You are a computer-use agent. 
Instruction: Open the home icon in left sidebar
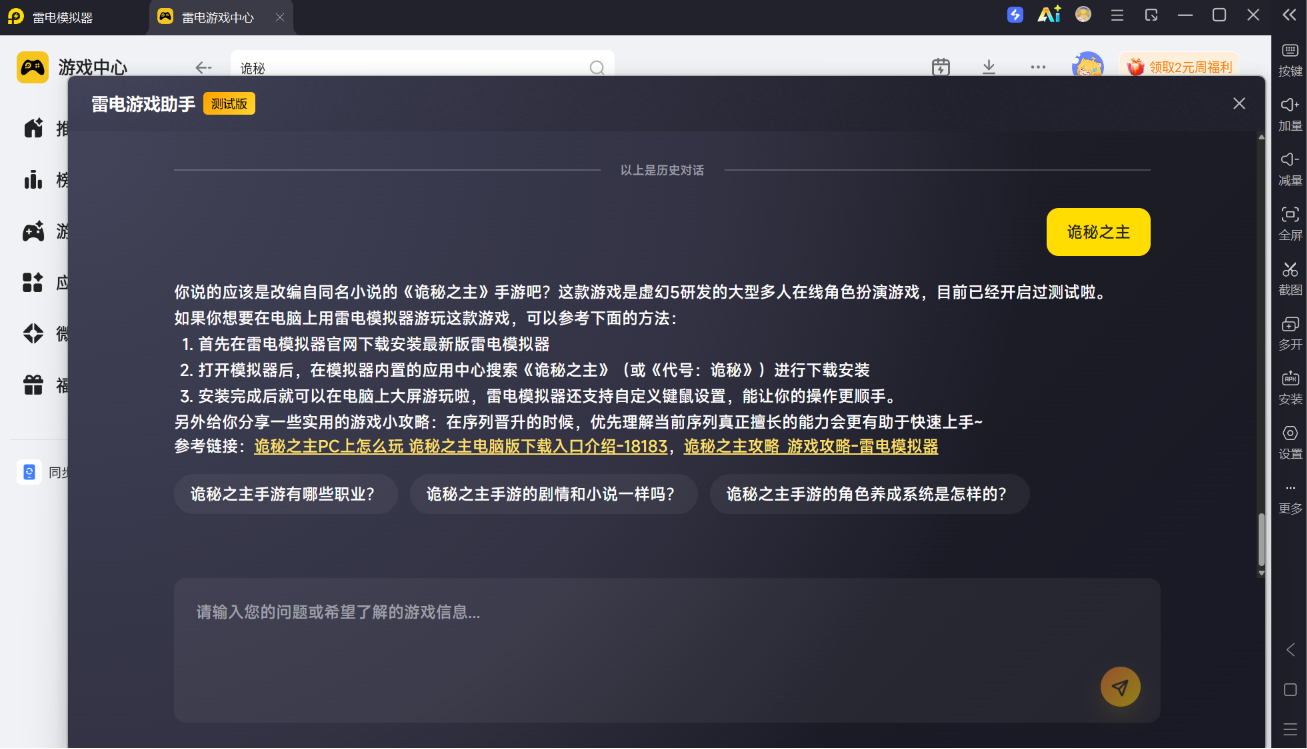[33, 128]
